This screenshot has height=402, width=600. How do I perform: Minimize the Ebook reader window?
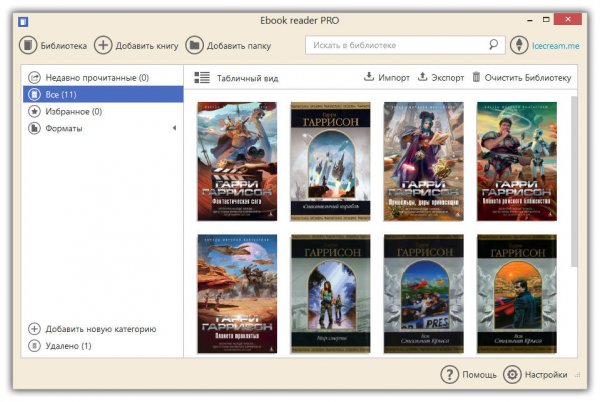point(530,20)
